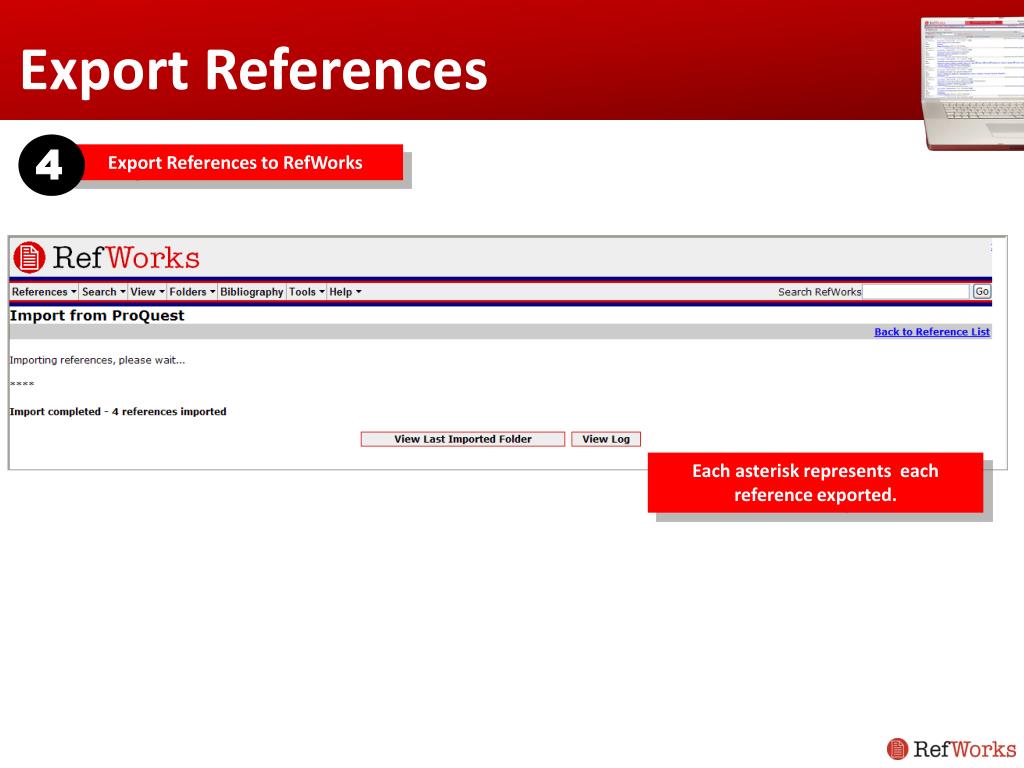Focus the Search RefWorks input field
Screen dimensions: 1024x768
coord(916,292)
